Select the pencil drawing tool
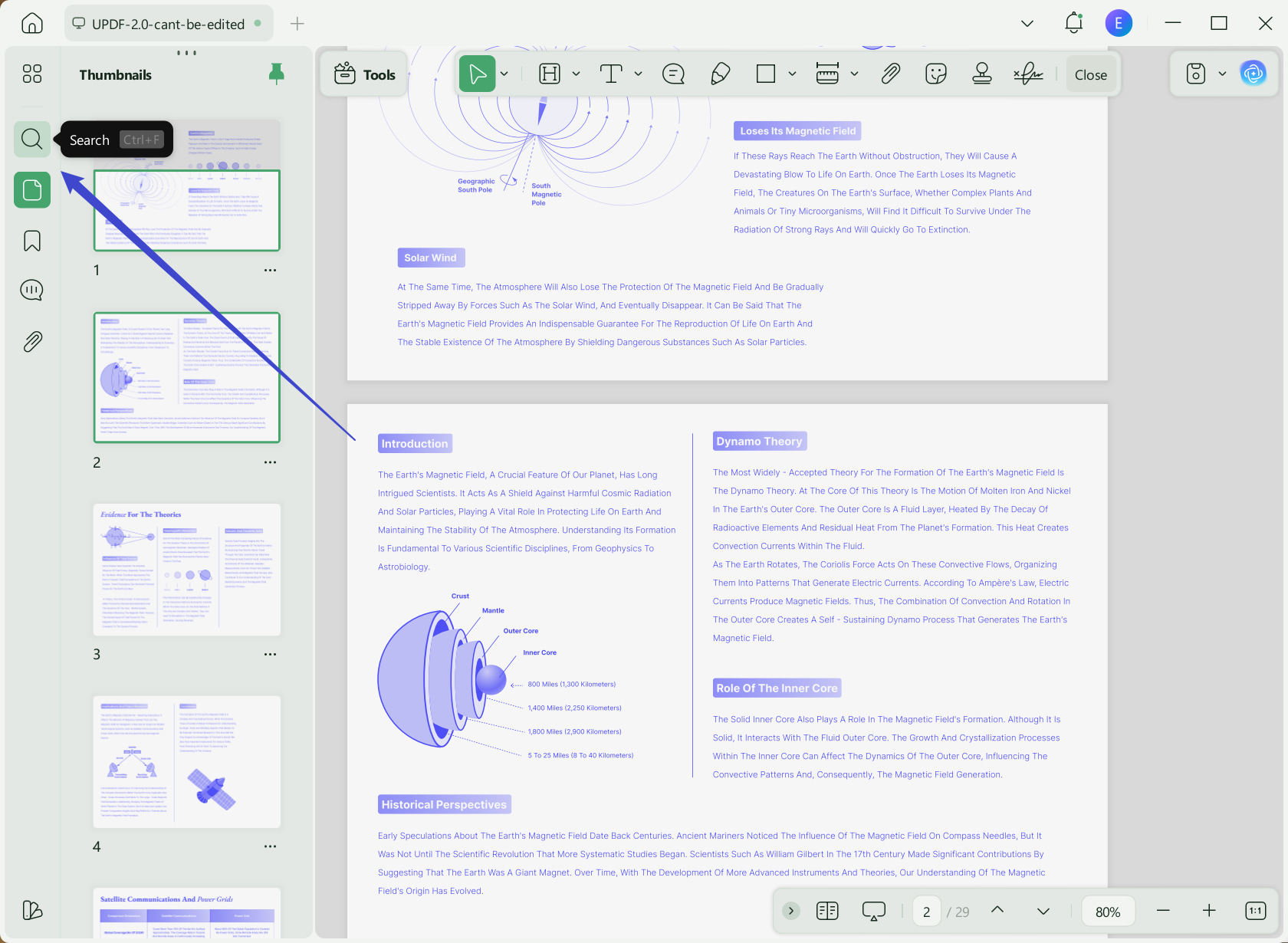1288x943 pixels. point(720,74)
